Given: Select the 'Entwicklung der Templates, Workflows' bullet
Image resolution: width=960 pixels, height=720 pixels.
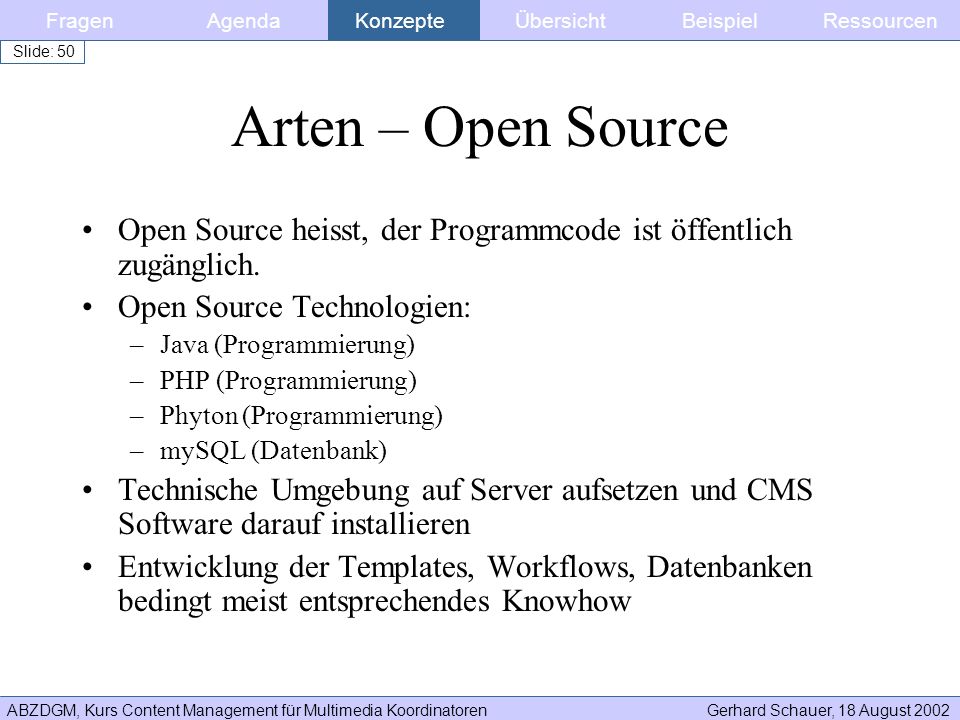Looking at the screenshot, I should pos(465,583).
